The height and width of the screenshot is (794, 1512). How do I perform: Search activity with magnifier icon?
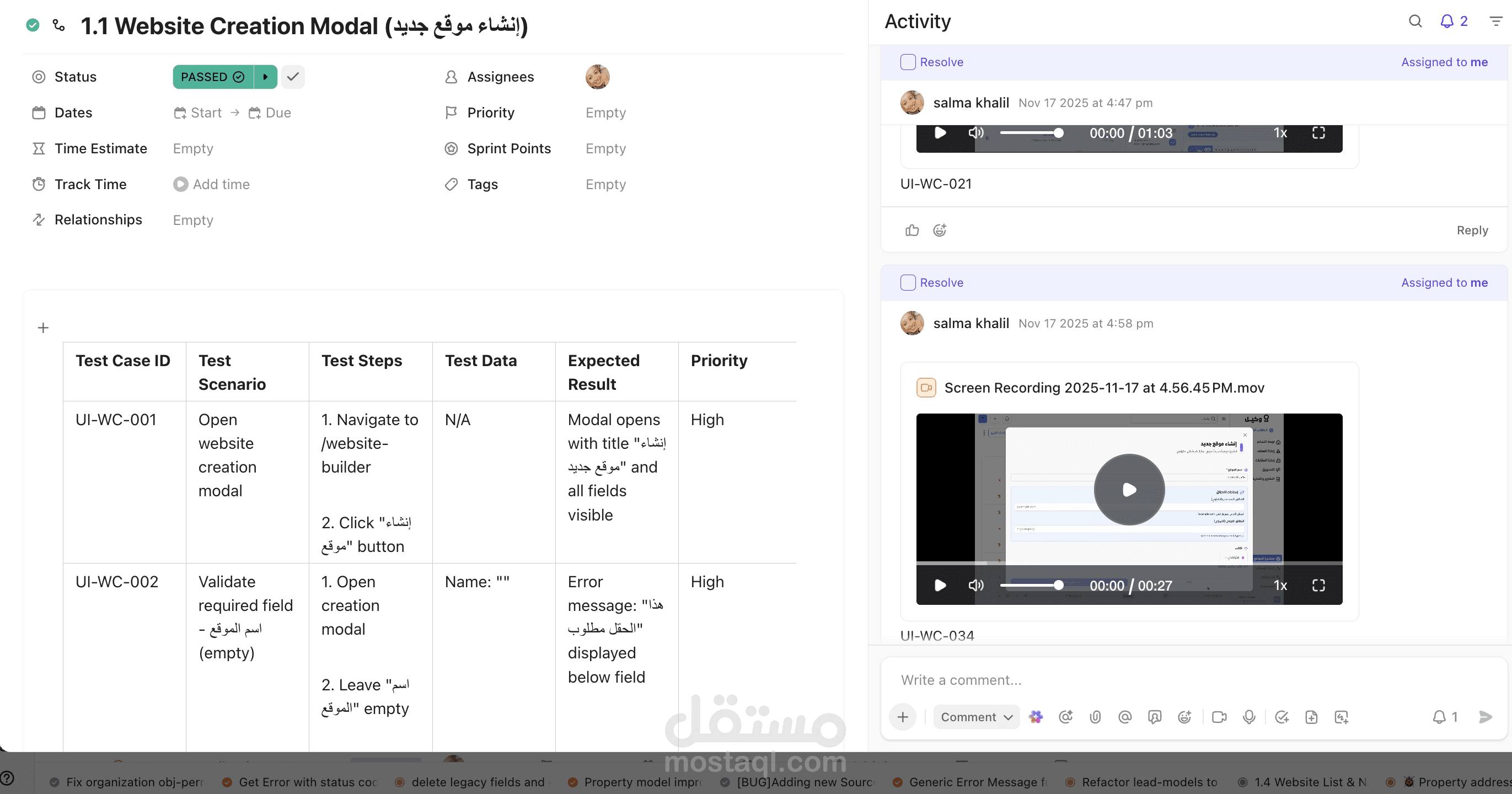point(1415,22)
